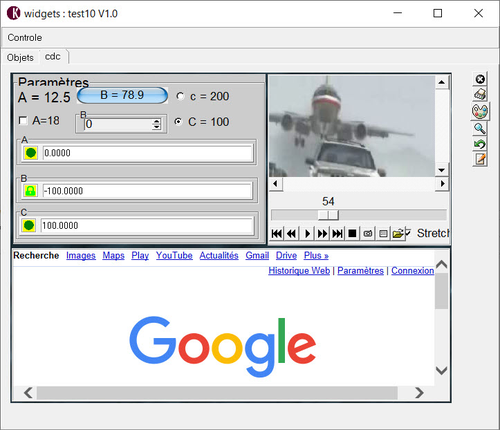Open the Paramètres link in browser
This screenshot has height=430, width=500.
pyautogui.click(x=360, y=271)
